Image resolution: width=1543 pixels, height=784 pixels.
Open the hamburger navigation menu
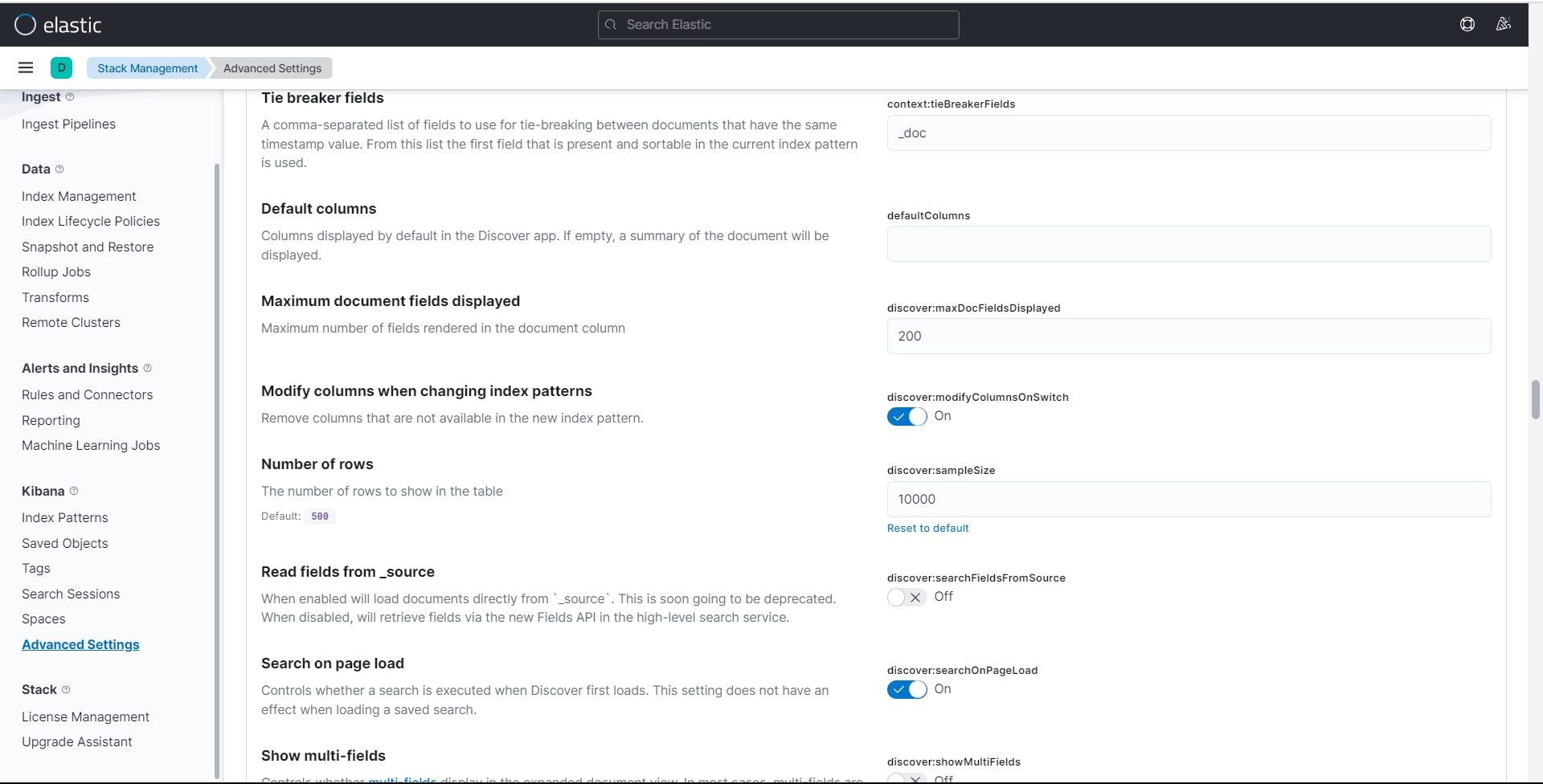click(x=26, y=68)
